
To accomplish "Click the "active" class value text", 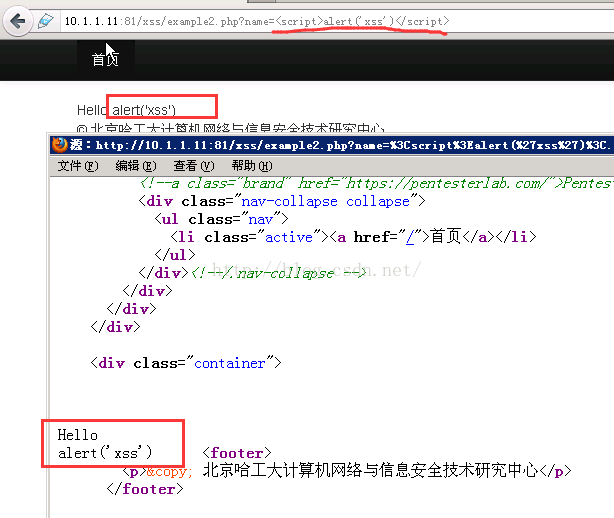I will [x=289, y=237].
